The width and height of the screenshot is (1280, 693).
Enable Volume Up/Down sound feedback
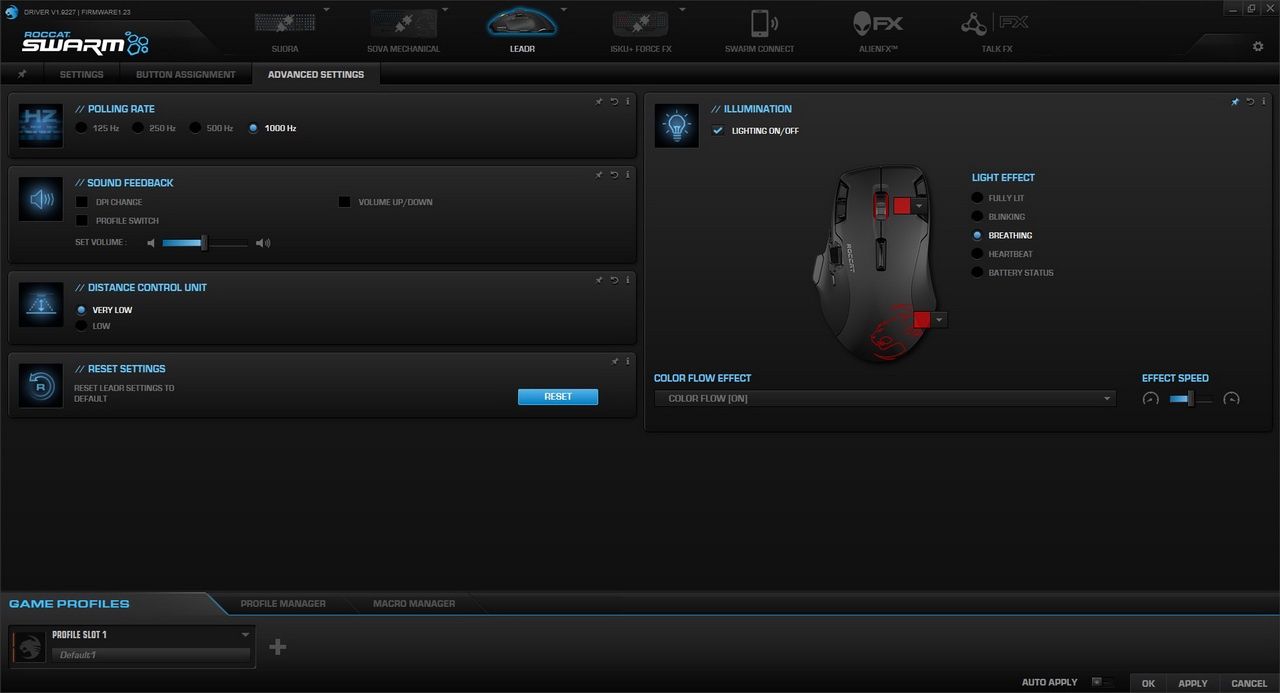(x=344, y=202)
